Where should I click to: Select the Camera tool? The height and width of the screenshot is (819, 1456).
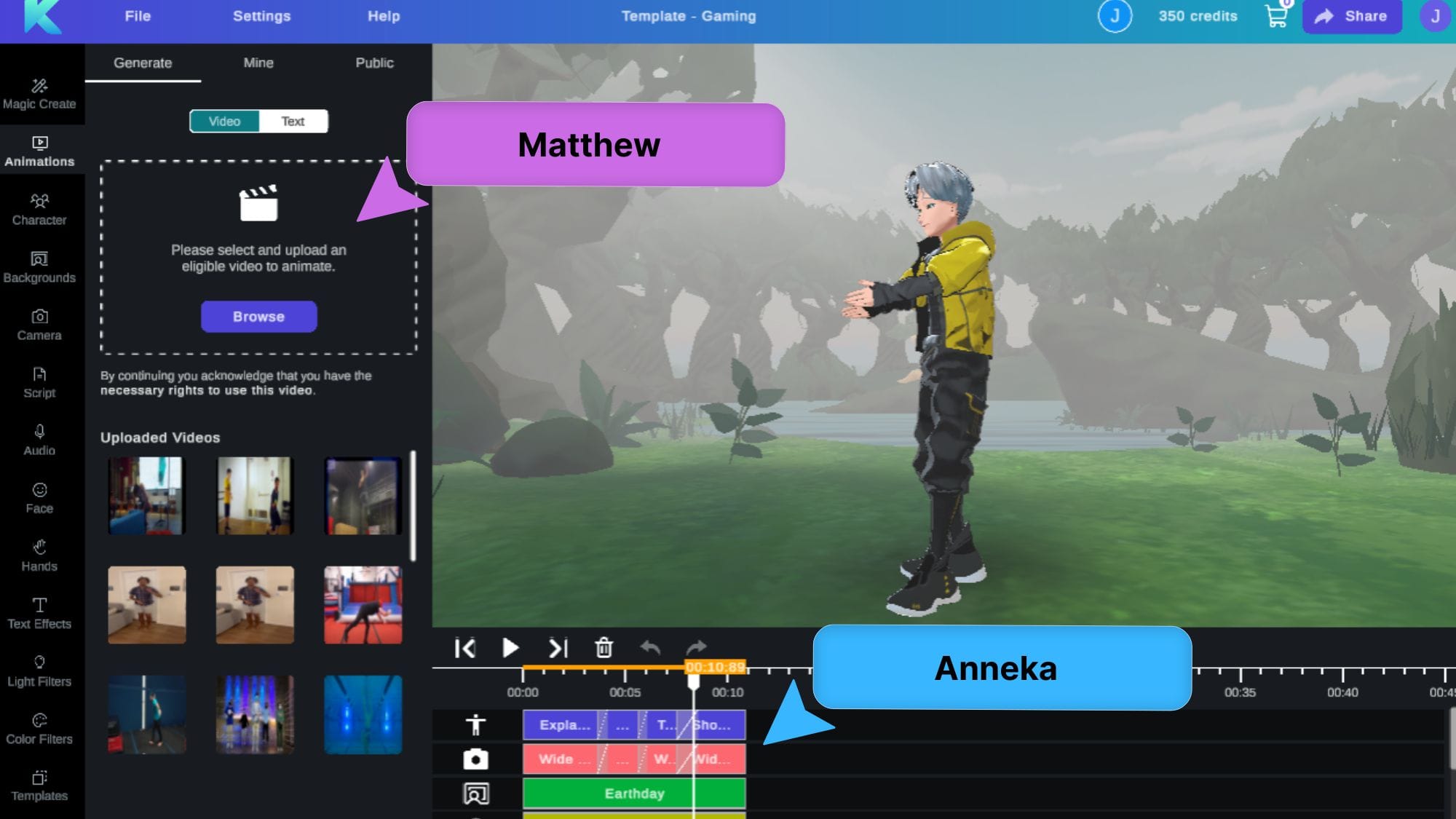(x=40, y=324)
